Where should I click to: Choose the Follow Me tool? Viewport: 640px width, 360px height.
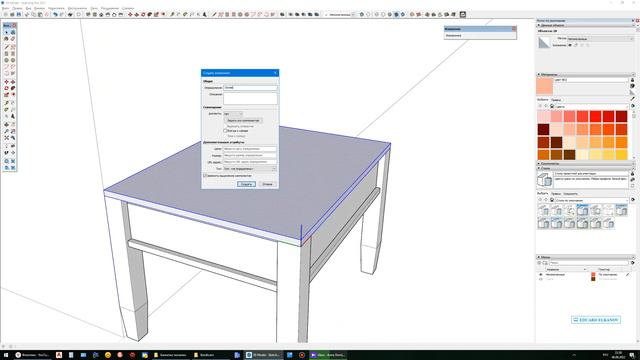tap(13, 88)
